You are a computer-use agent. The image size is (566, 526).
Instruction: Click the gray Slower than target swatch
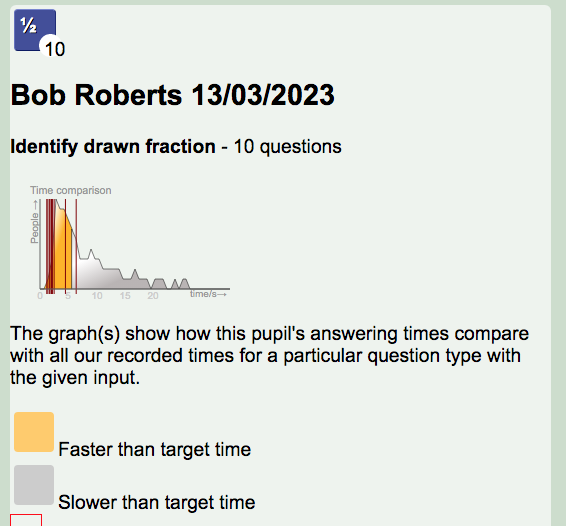point(34,485)
